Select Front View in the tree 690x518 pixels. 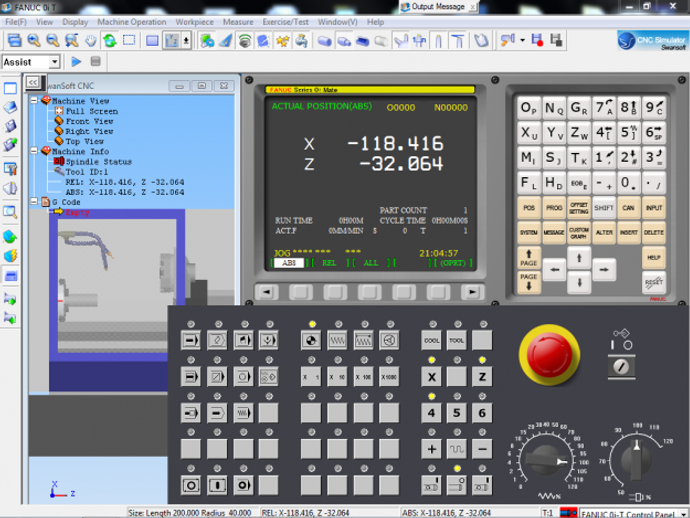[89, 121]
